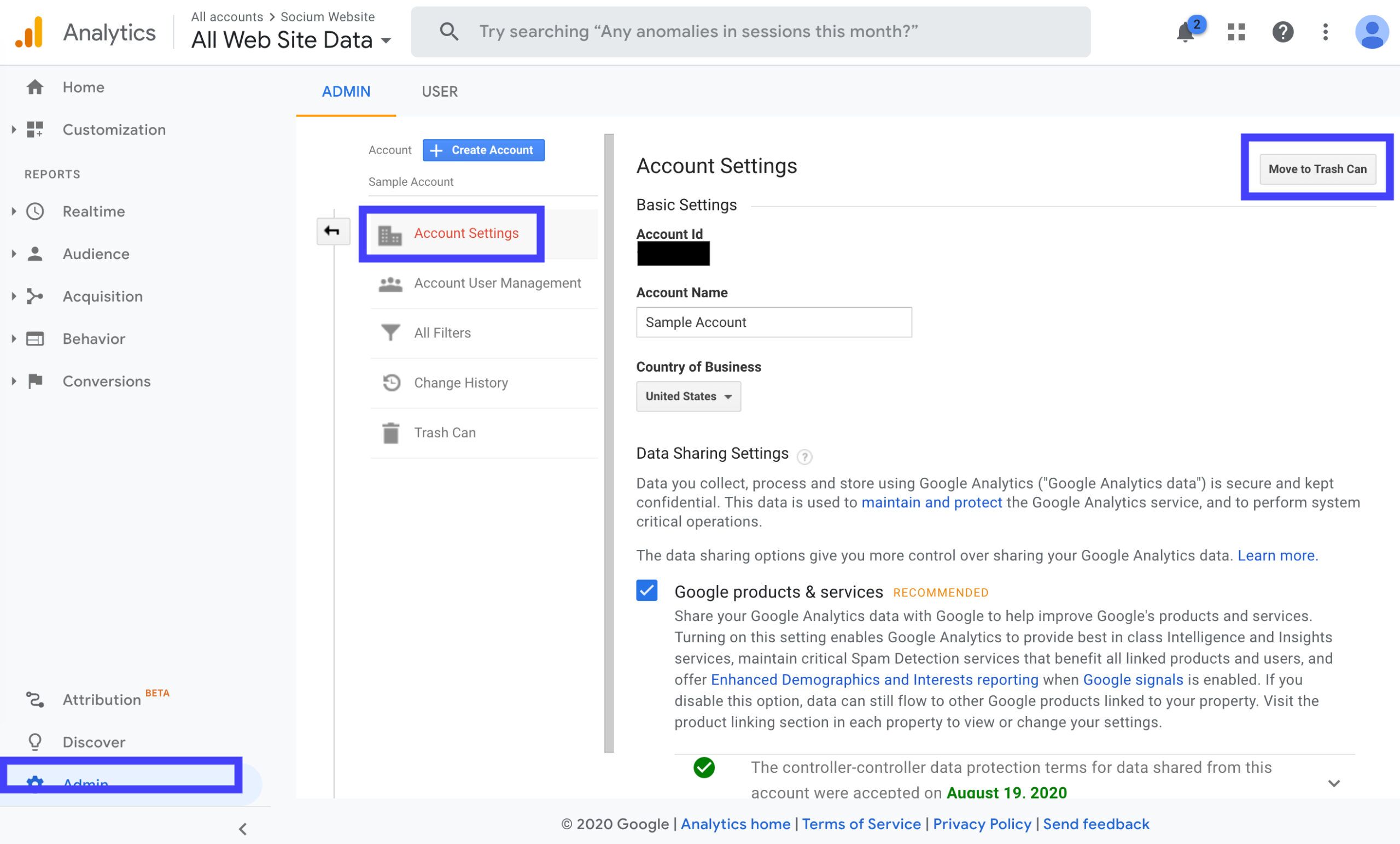Screen dimensions: 1400x844
Task: Uncheck Google products & services checkbox
Action: coord(646,590)
